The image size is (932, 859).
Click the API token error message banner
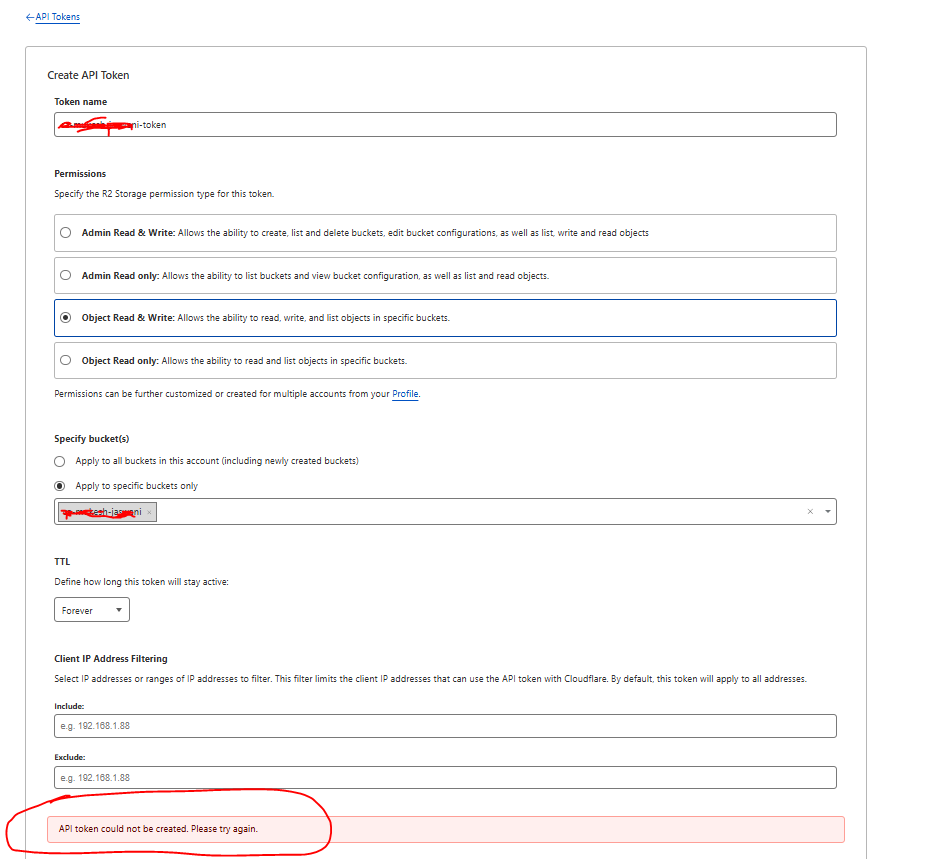click(x=445, y=829)
